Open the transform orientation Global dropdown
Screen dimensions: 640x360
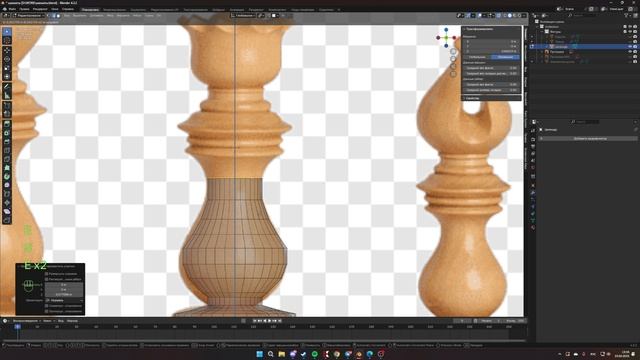point(244,16)
